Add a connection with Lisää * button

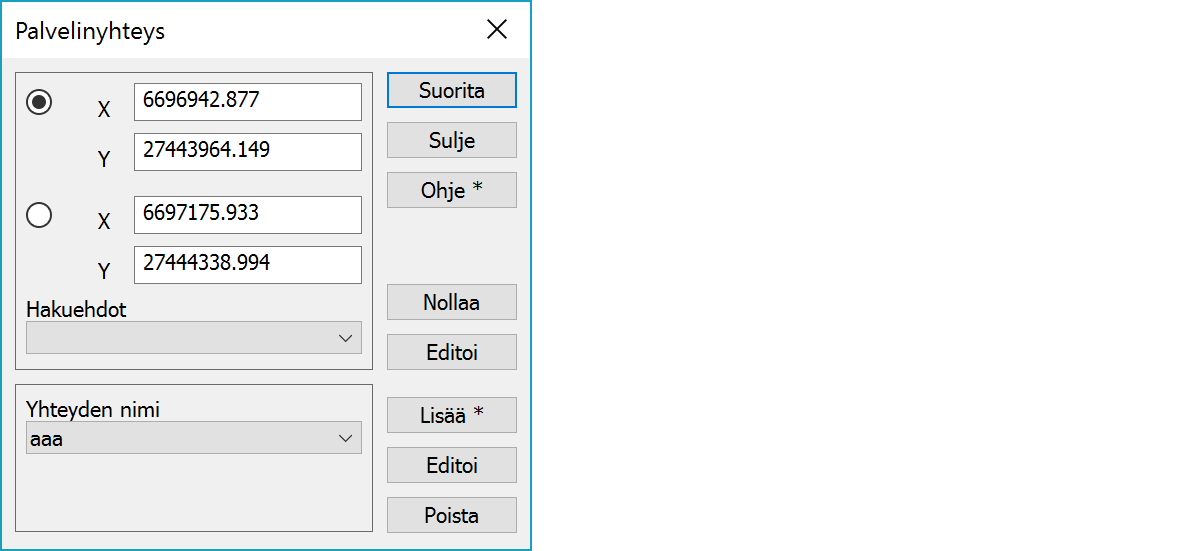click(451, 415)
